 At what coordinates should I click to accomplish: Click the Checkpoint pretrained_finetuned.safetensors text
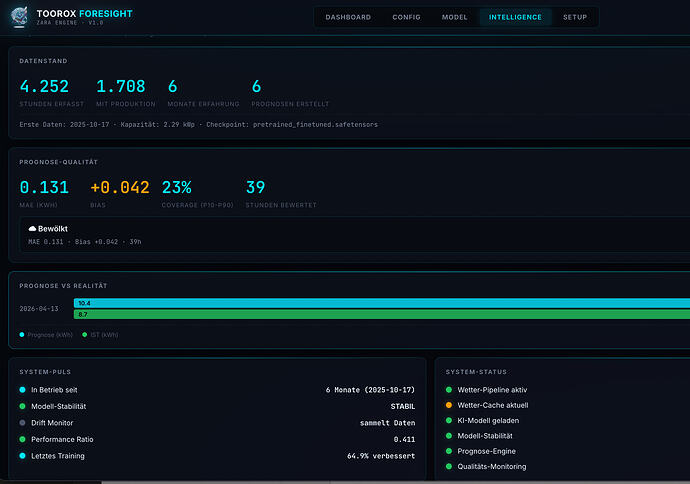pyautogui.click(x=292, y=125)
